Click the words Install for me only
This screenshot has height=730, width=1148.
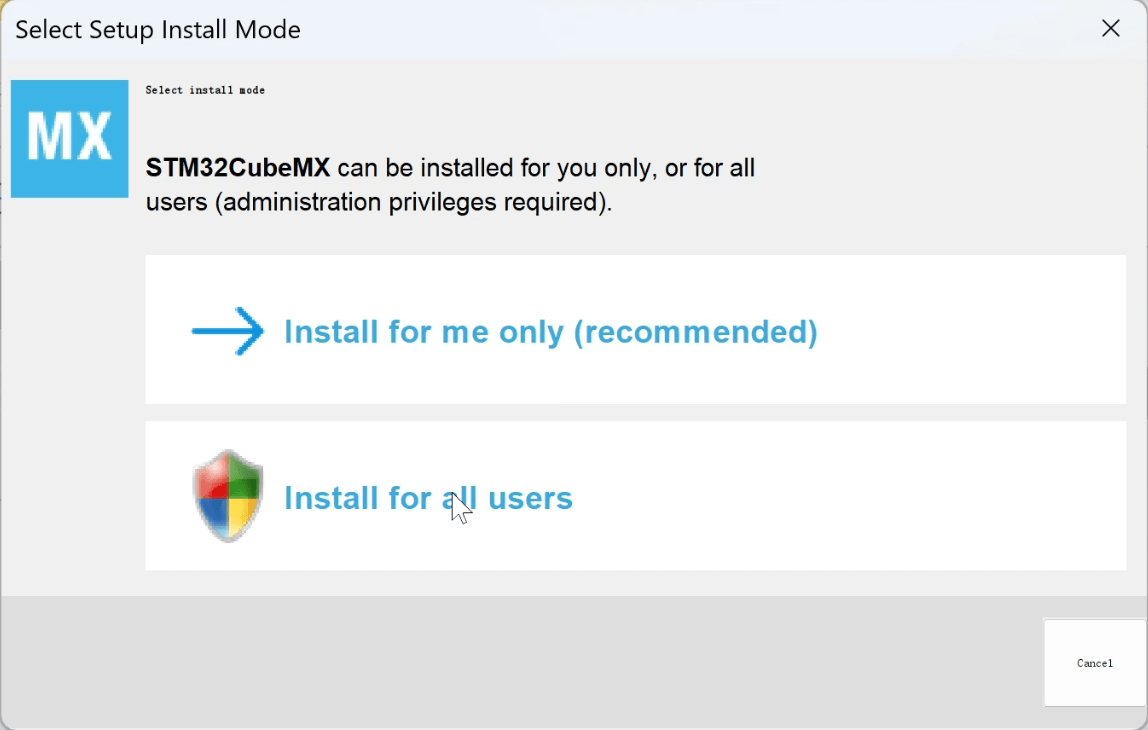(x=424, y=332)
